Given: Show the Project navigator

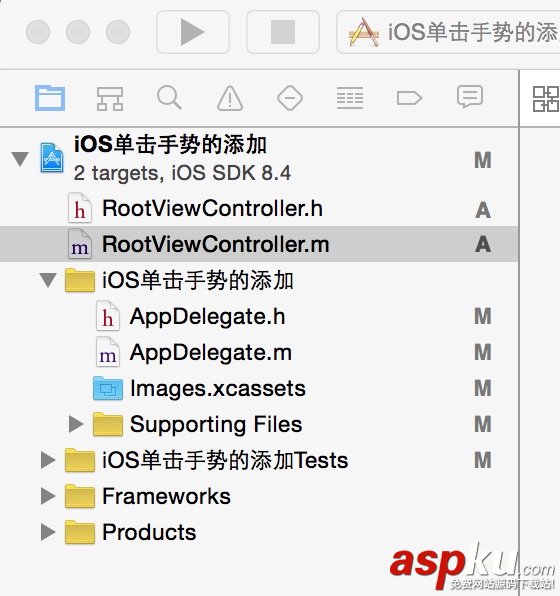Looking at the screenshot, I should (x=50, y=98).
